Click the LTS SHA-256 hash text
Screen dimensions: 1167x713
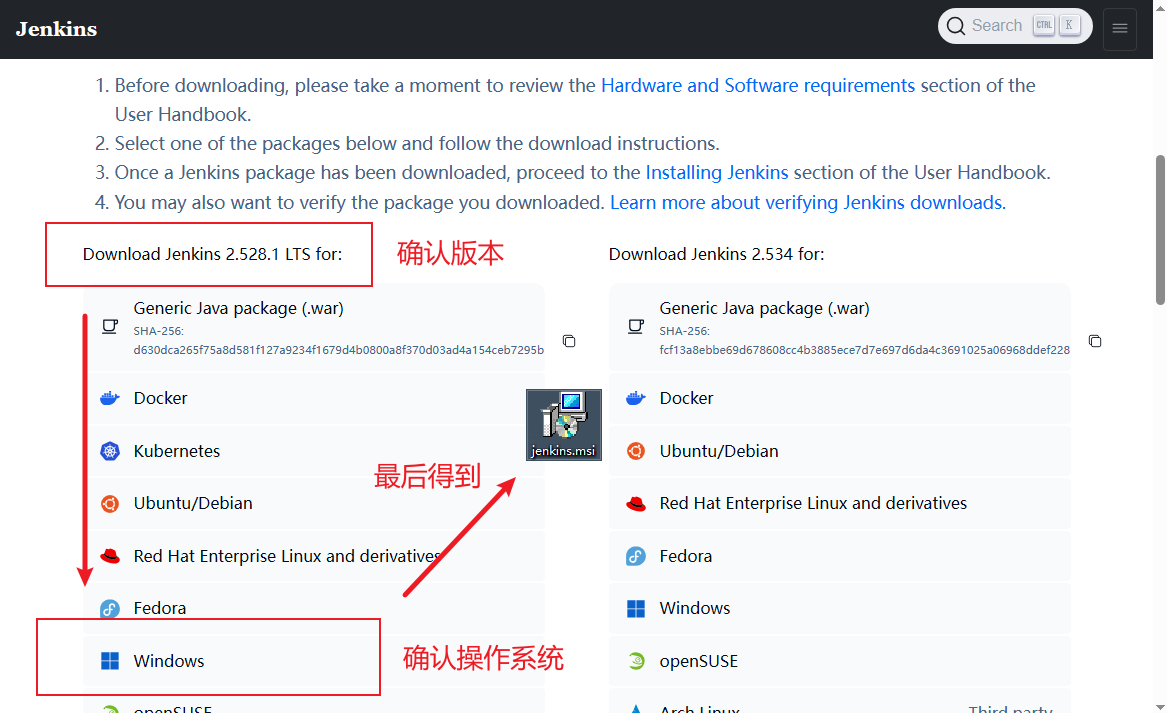click(x=339, y=350)
